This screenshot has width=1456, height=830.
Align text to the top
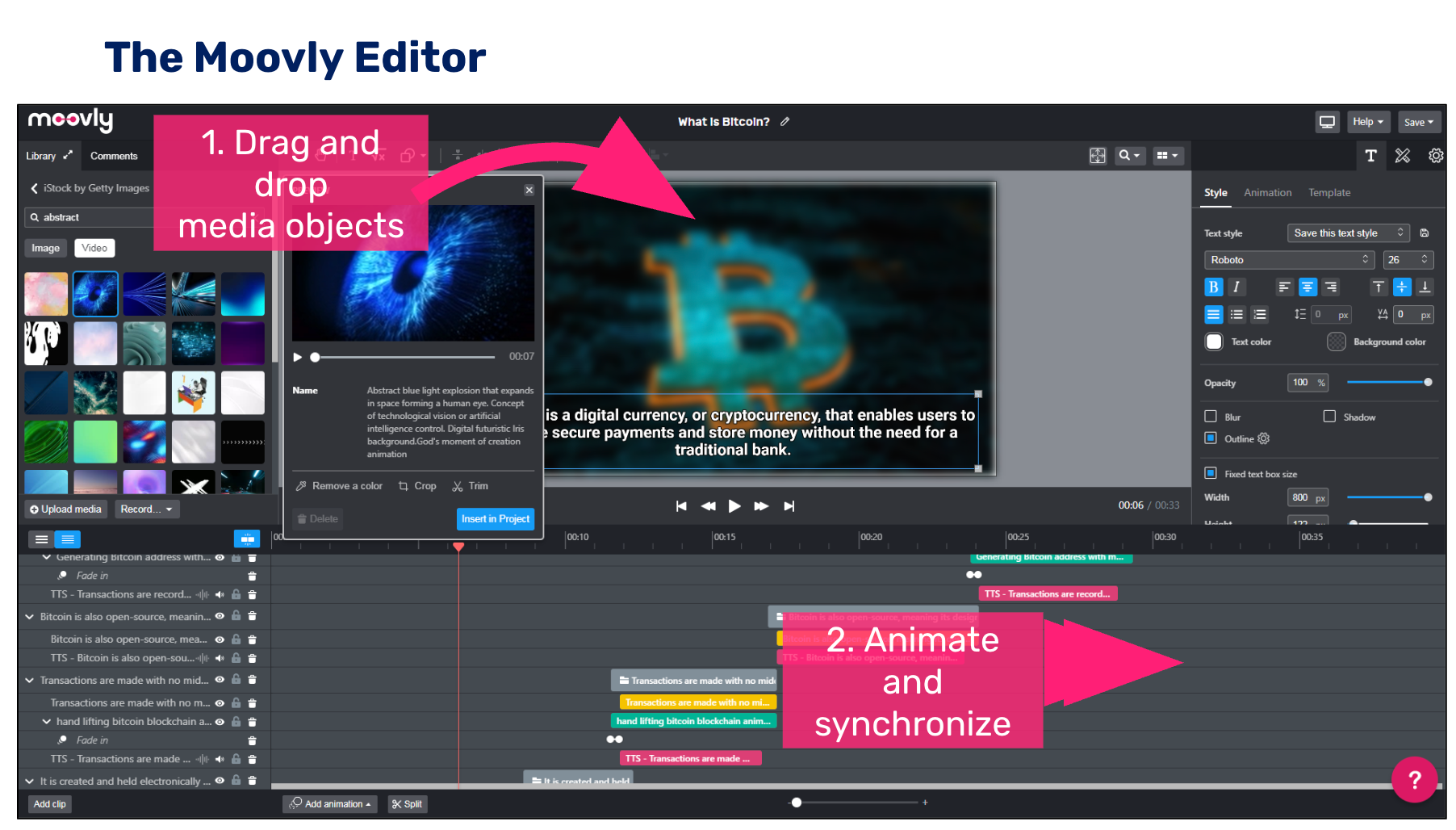point(1379,287)
